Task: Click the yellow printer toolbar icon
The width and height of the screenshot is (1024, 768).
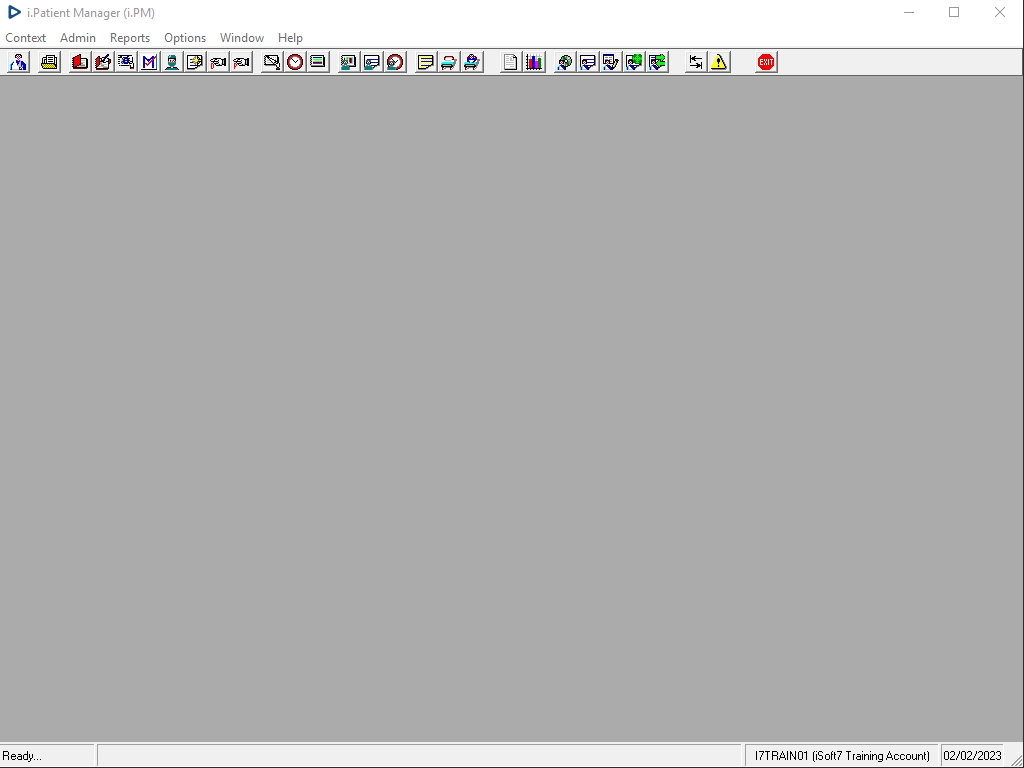Action: 49,62
